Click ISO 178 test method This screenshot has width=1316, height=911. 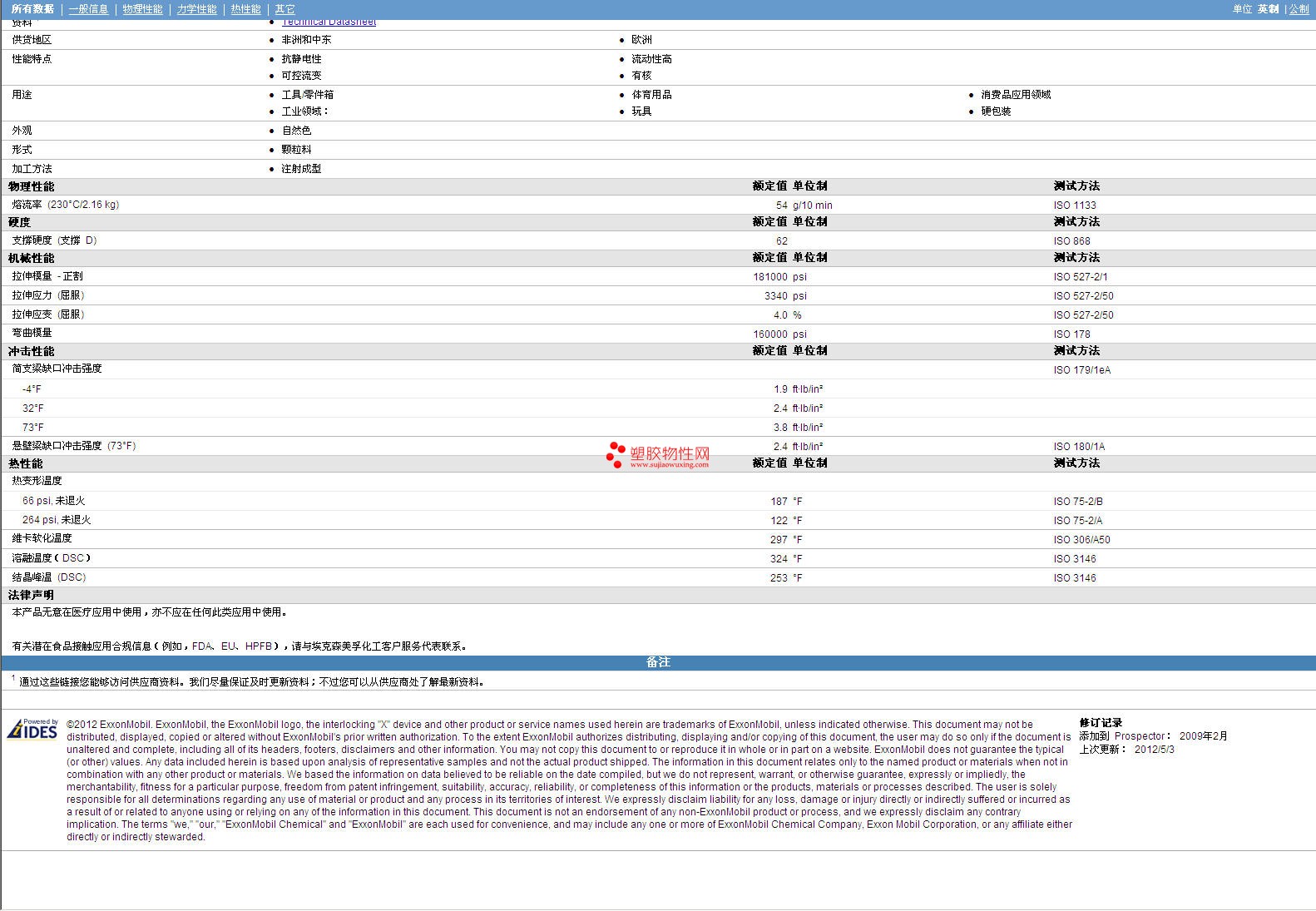point(1072,334)
